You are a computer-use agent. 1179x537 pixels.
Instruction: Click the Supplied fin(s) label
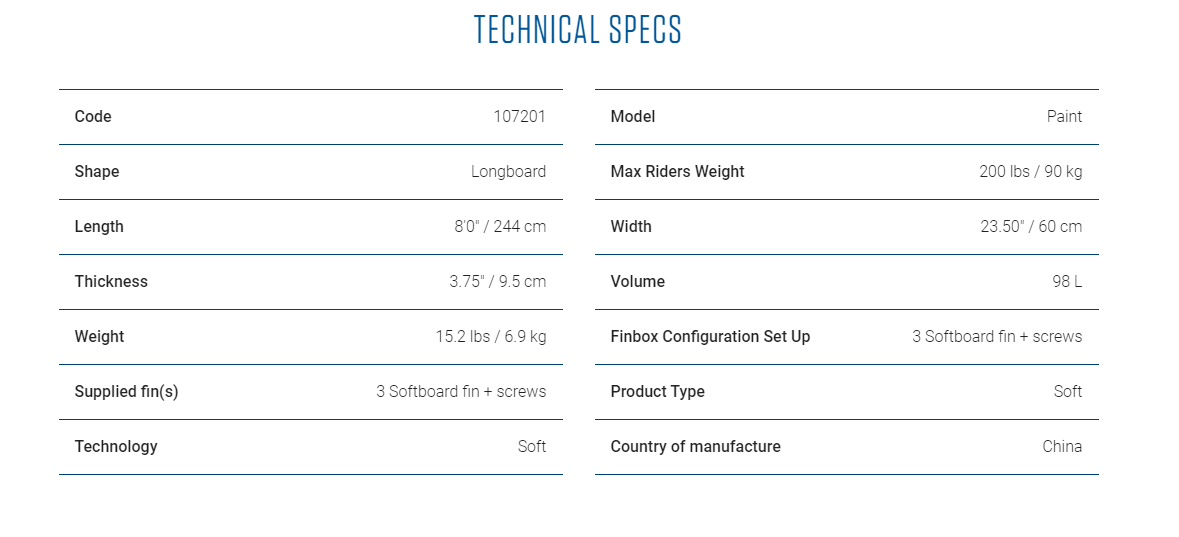point(126,391)
